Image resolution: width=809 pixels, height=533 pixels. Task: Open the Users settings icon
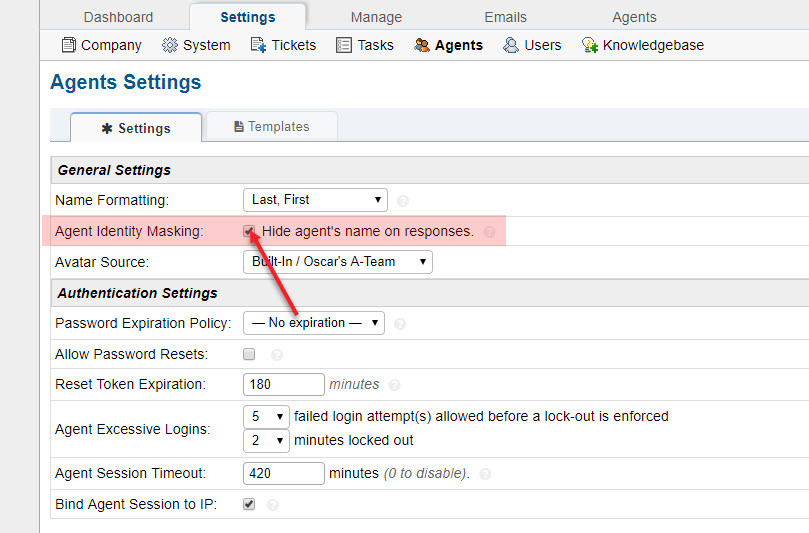click(511, 45)
